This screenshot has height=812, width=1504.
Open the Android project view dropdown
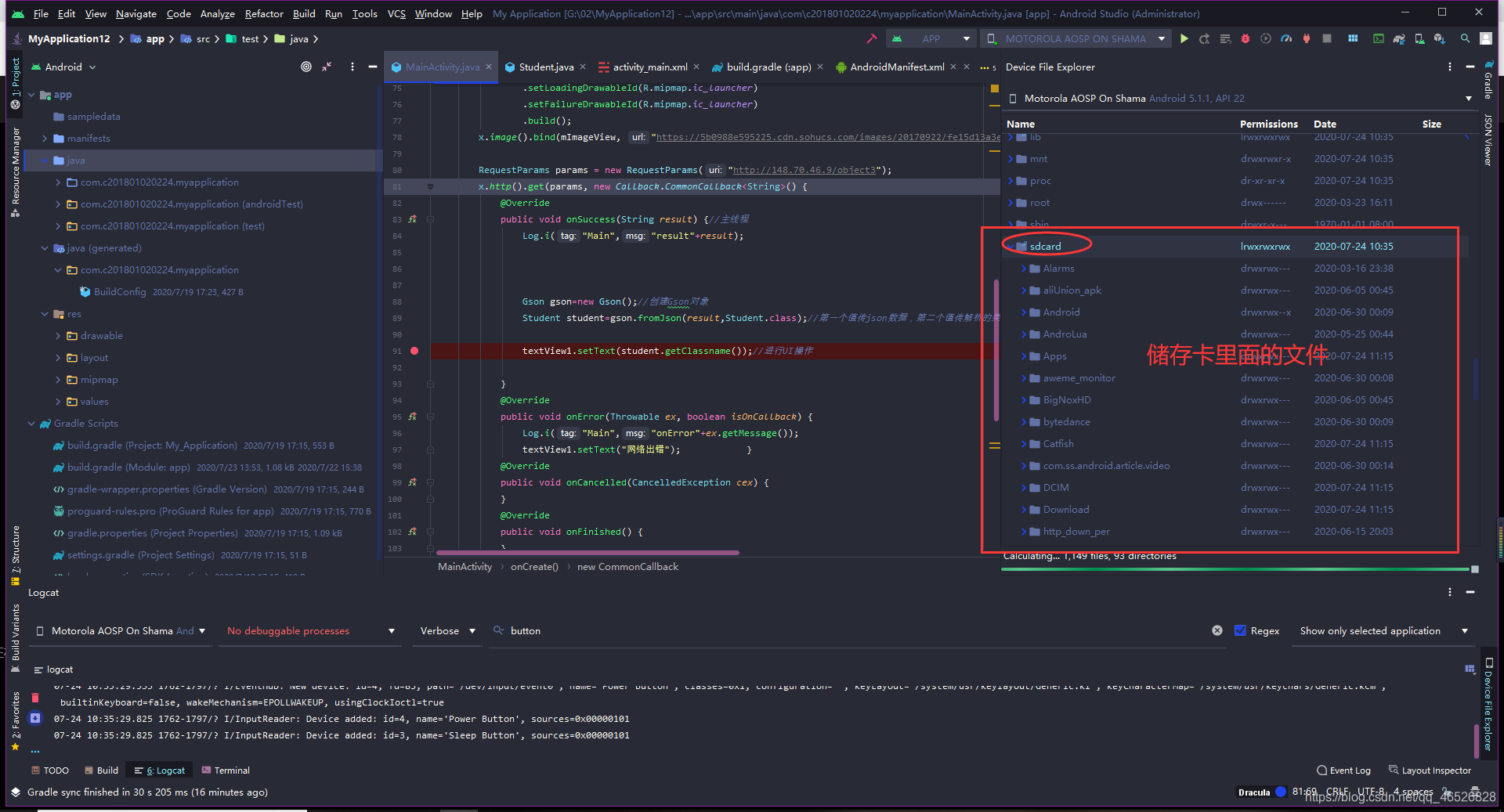click(63, 67)
